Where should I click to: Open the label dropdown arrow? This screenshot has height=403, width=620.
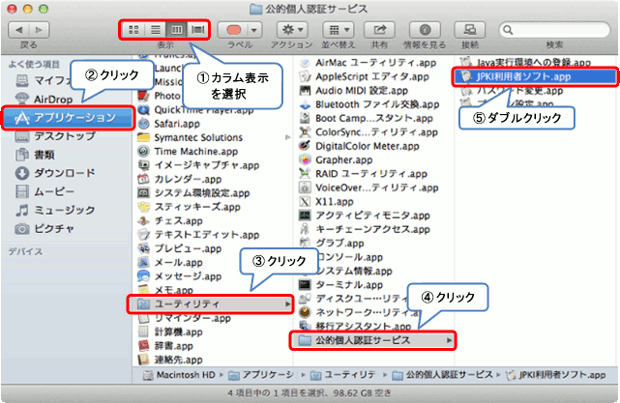tap(254, 30)
